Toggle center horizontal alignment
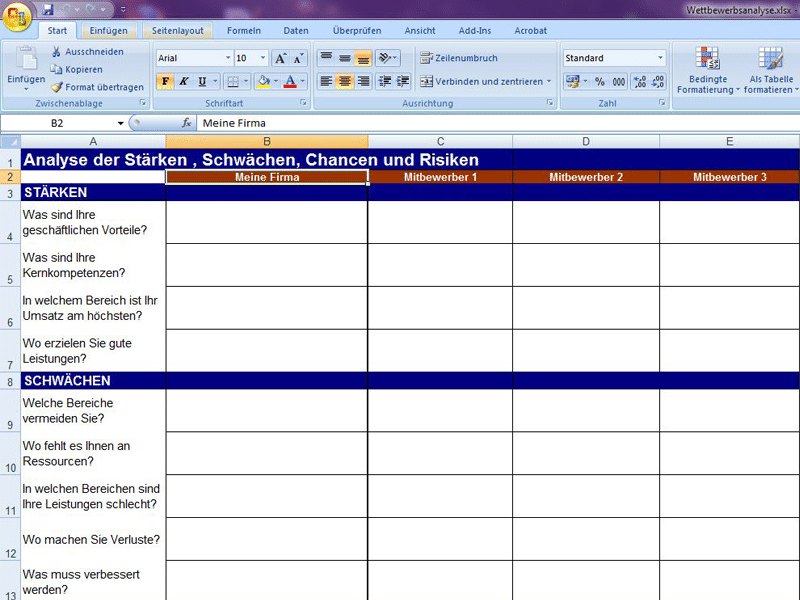 [344, 81]
